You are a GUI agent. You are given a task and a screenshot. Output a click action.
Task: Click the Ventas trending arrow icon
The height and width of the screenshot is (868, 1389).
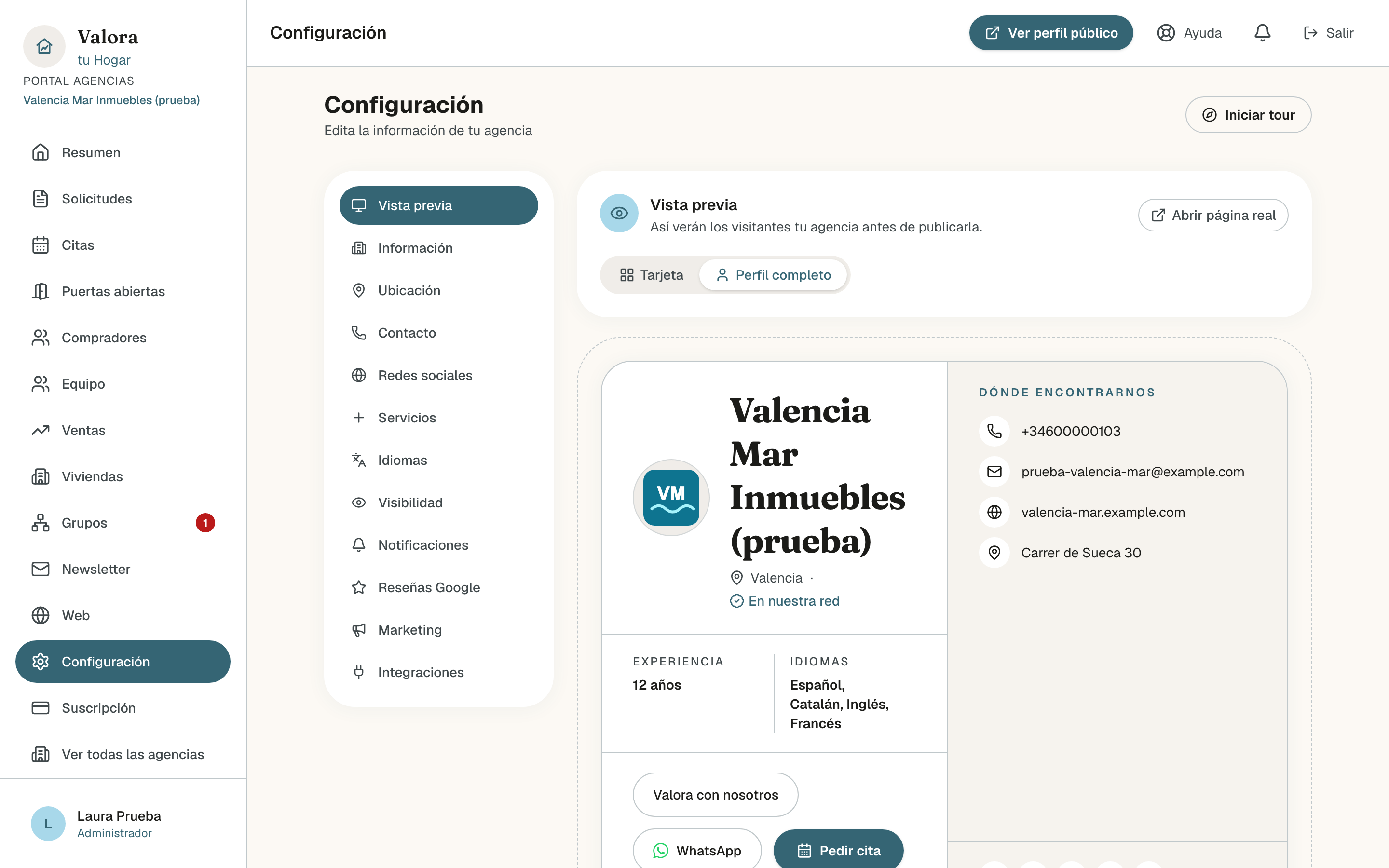click(x=40, y=430)
